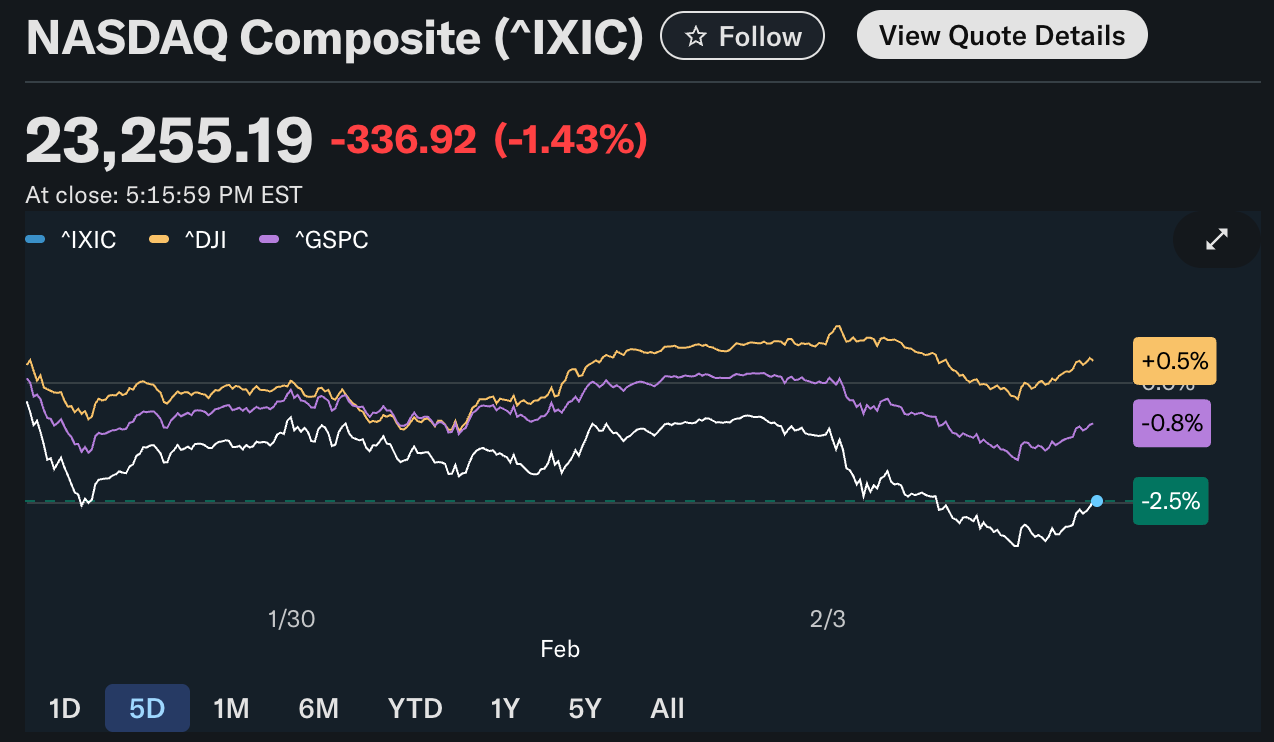Click the purple ^GSPC legend color marker
This screenshot has height=742, width=1274.
click(267, 240)
